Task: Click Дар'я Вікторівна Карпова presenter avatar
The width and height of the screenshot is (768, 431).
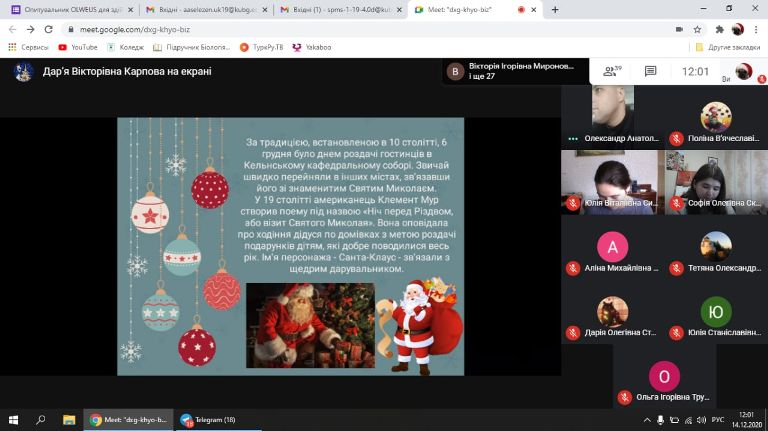Action: click(23, 72)
